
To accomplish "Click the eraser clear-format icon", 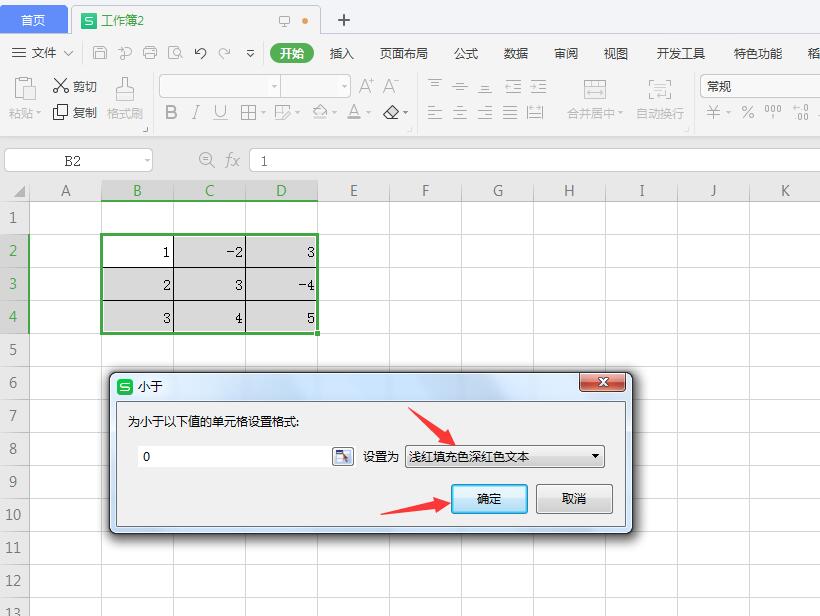I will tap(391, 112).
